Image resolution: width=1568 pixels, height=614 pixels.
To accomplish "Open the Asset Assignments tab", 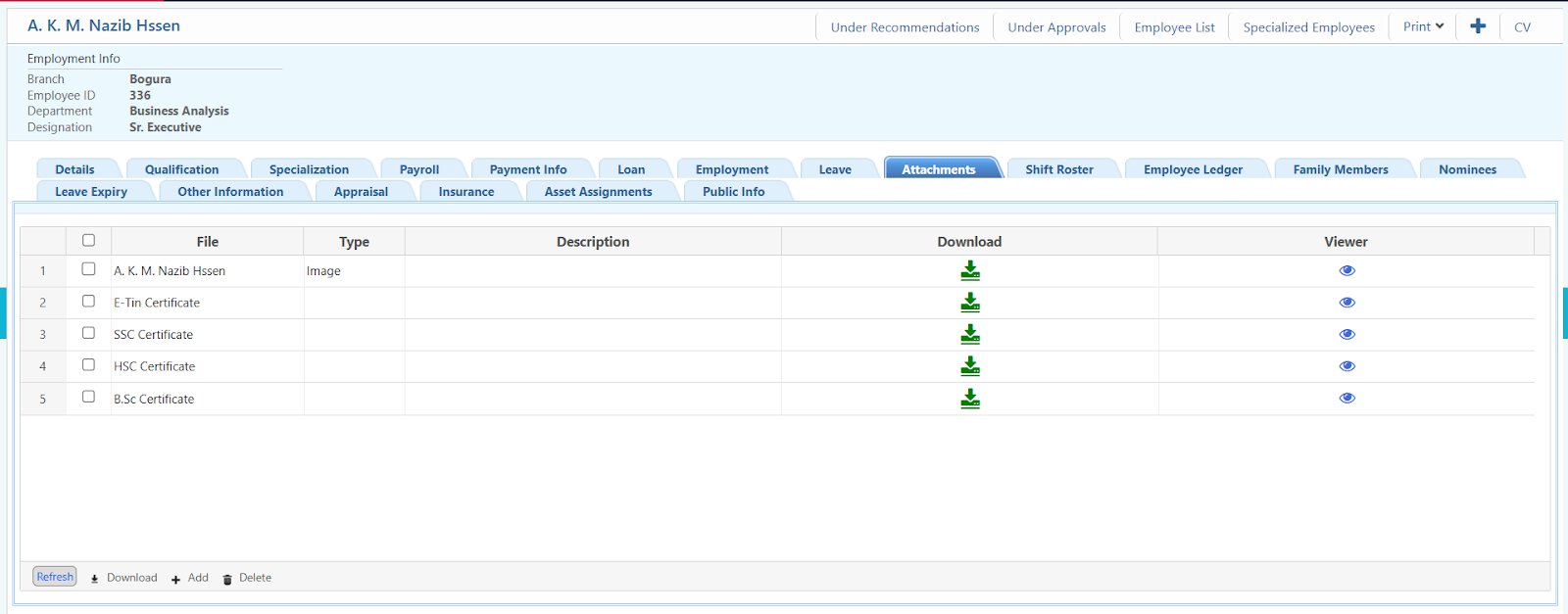I will pos(598,192).
